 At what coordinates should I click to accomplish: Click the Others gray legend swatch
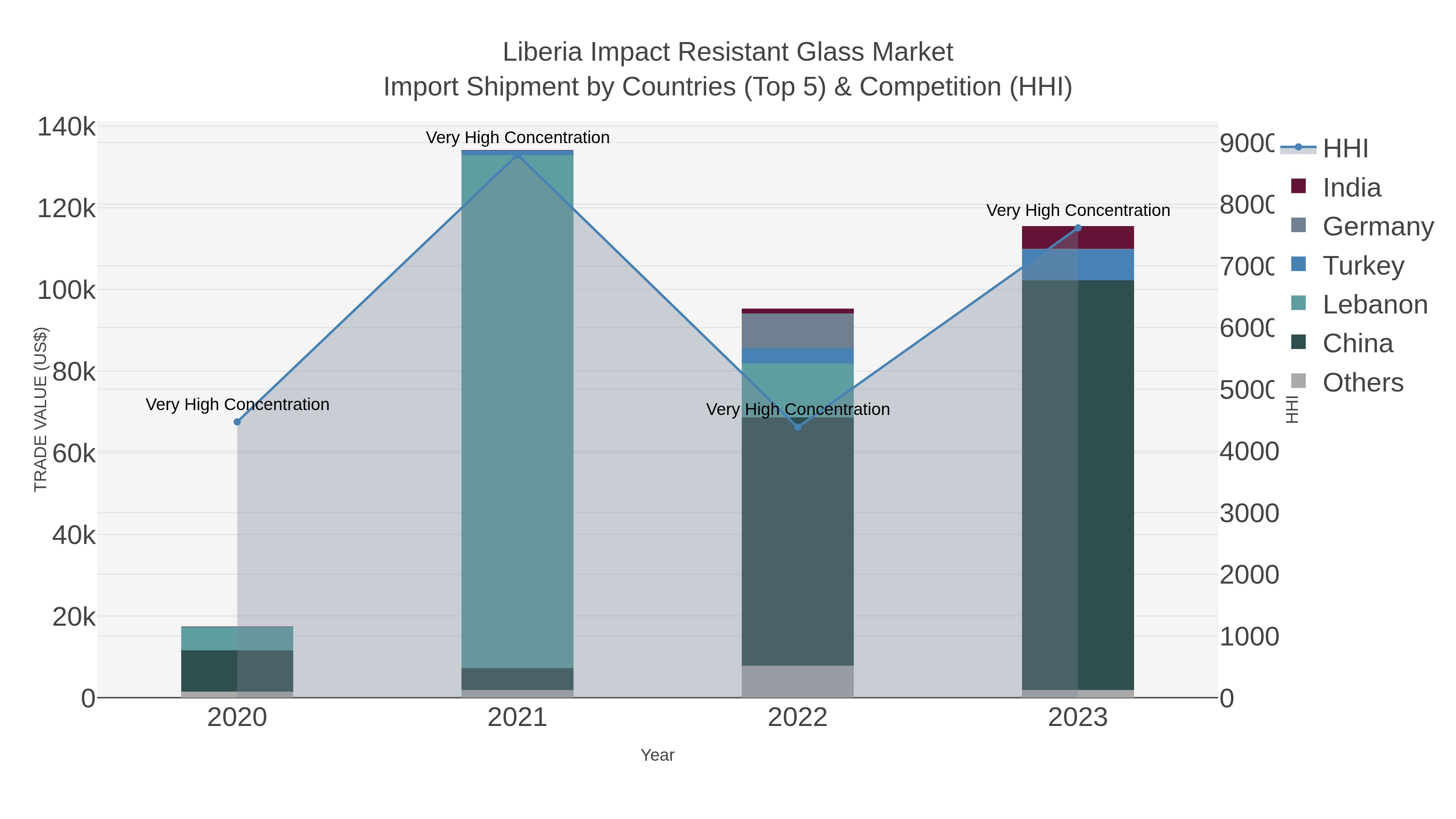pos(1298,381)
